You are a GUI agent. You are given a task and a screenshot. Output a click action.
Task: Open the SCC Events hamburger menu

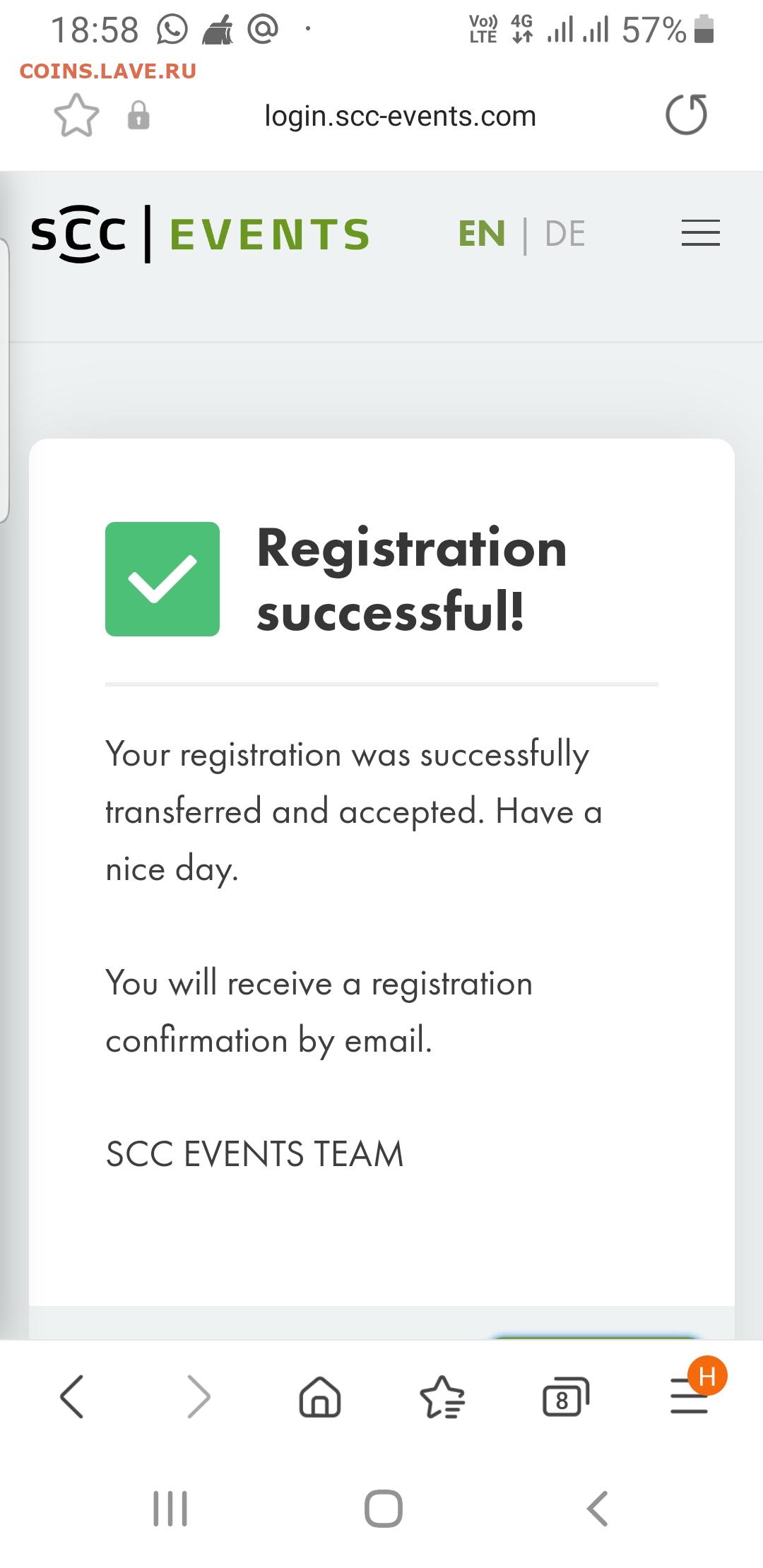(x=700, y=233)
